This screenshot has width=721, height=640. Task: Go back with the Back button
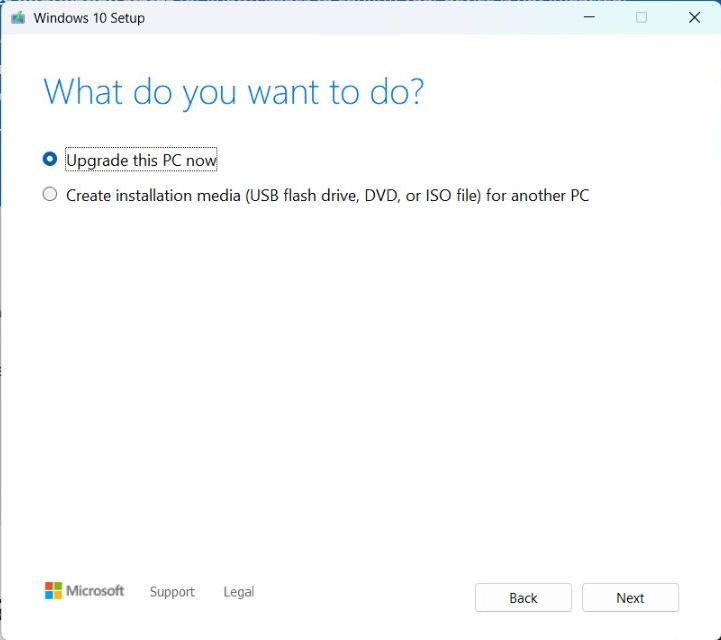pyautogui.click(x=523, y=597)
